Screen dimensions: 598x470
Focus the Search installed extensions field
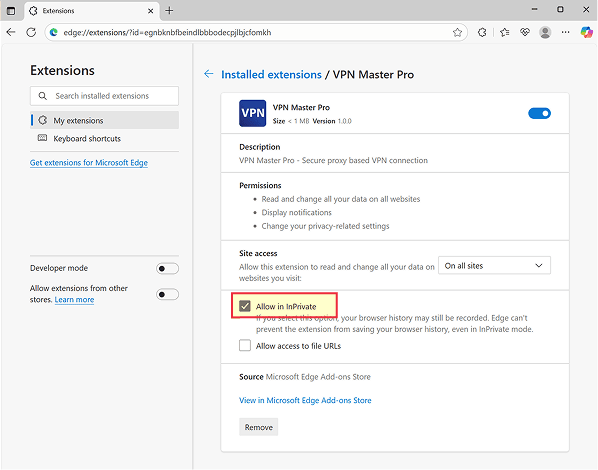(104, 96)
